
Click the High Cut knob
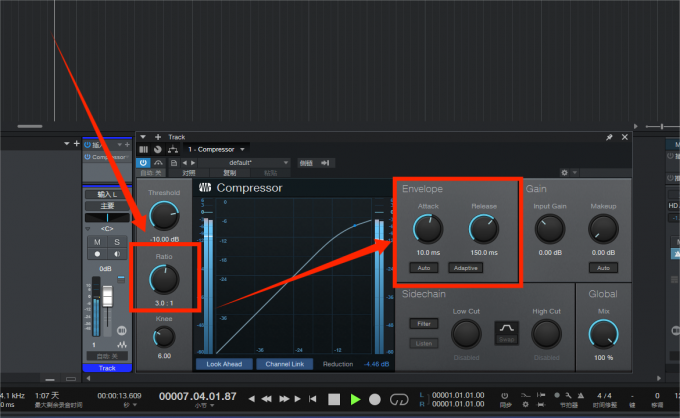pos(546,334)
